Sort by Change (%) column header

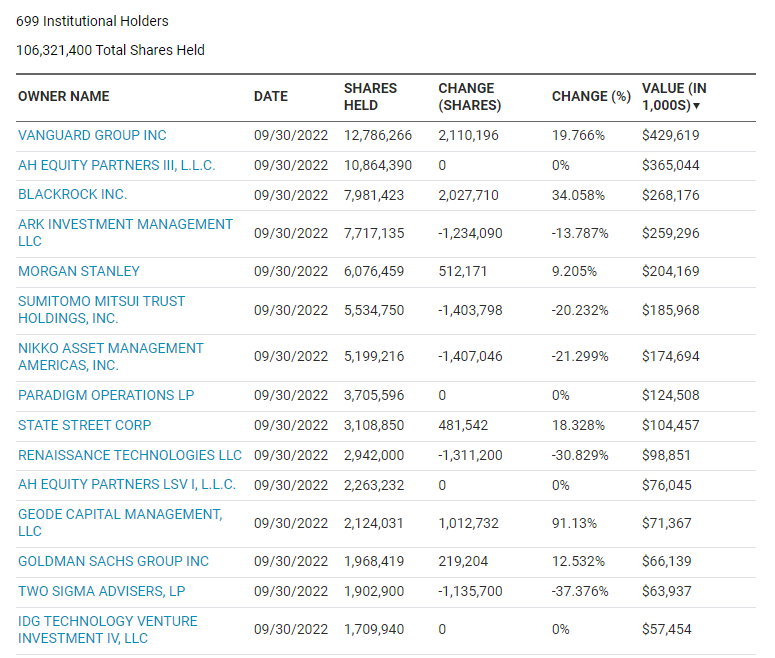591,97
